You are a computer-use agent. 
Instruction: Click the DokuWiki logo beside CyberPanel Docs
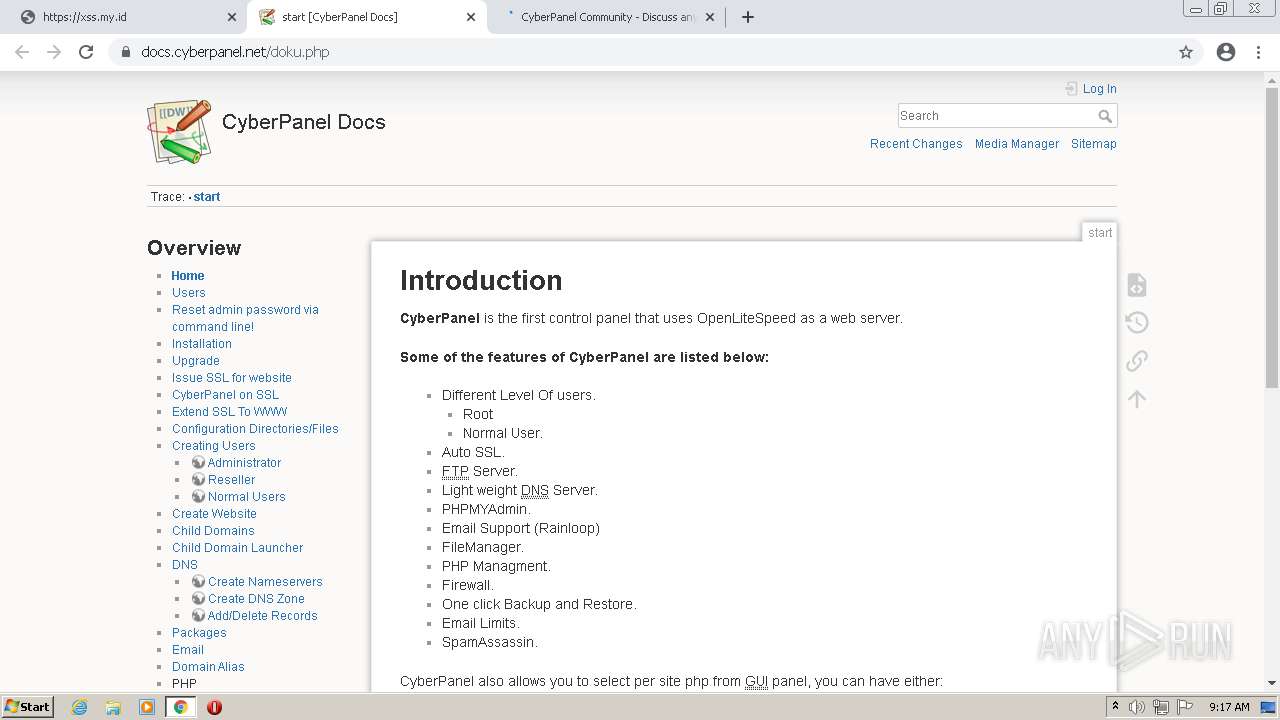click(x=180, y=131)
